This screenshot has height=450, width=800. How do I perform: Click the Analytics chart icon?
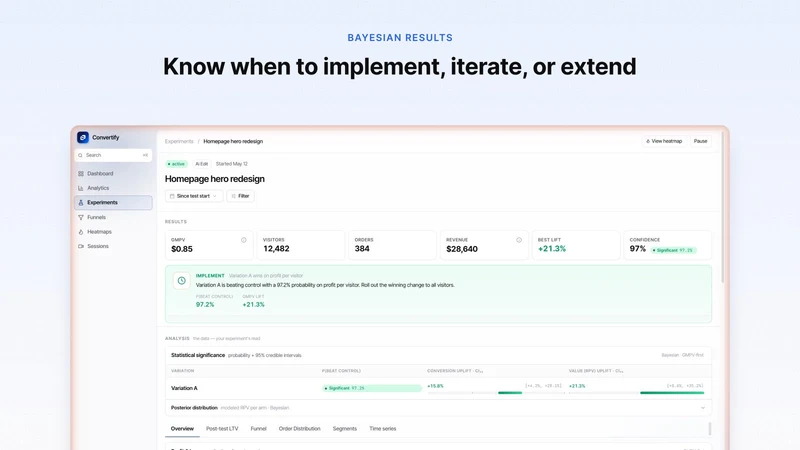click(81, 188)
